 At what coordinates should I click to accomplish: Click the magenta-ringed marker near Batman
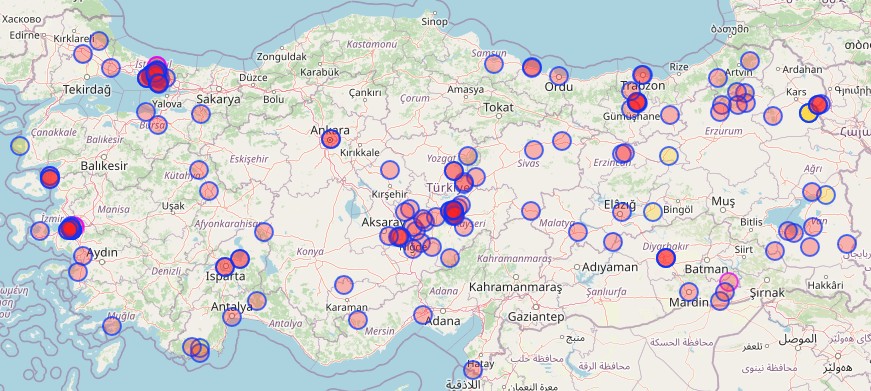pyautogui.click(x=729, y=282)
